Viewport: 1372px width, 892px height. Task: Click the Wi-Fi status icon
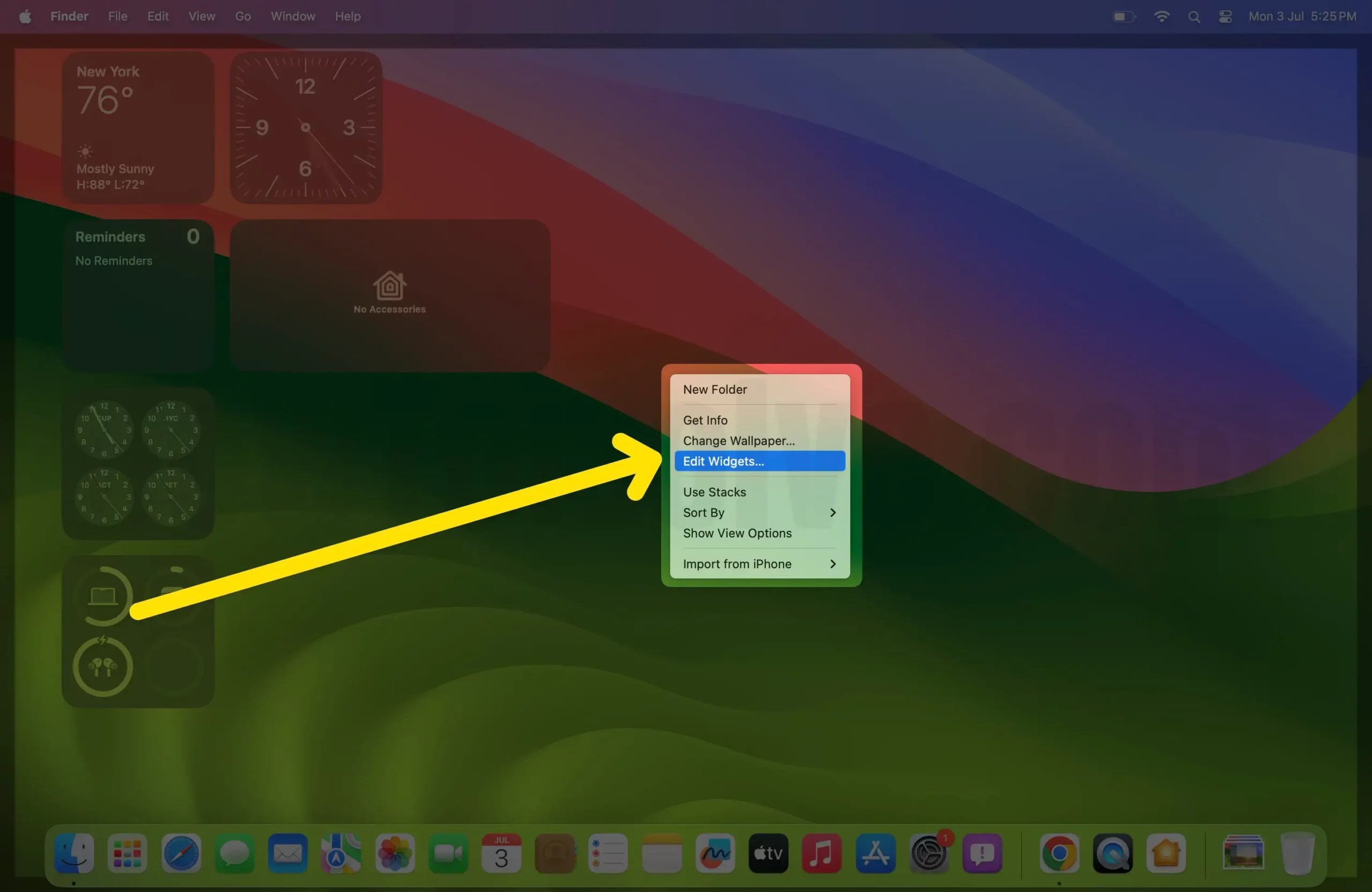pyautogui.click(x=1162, y=16)
